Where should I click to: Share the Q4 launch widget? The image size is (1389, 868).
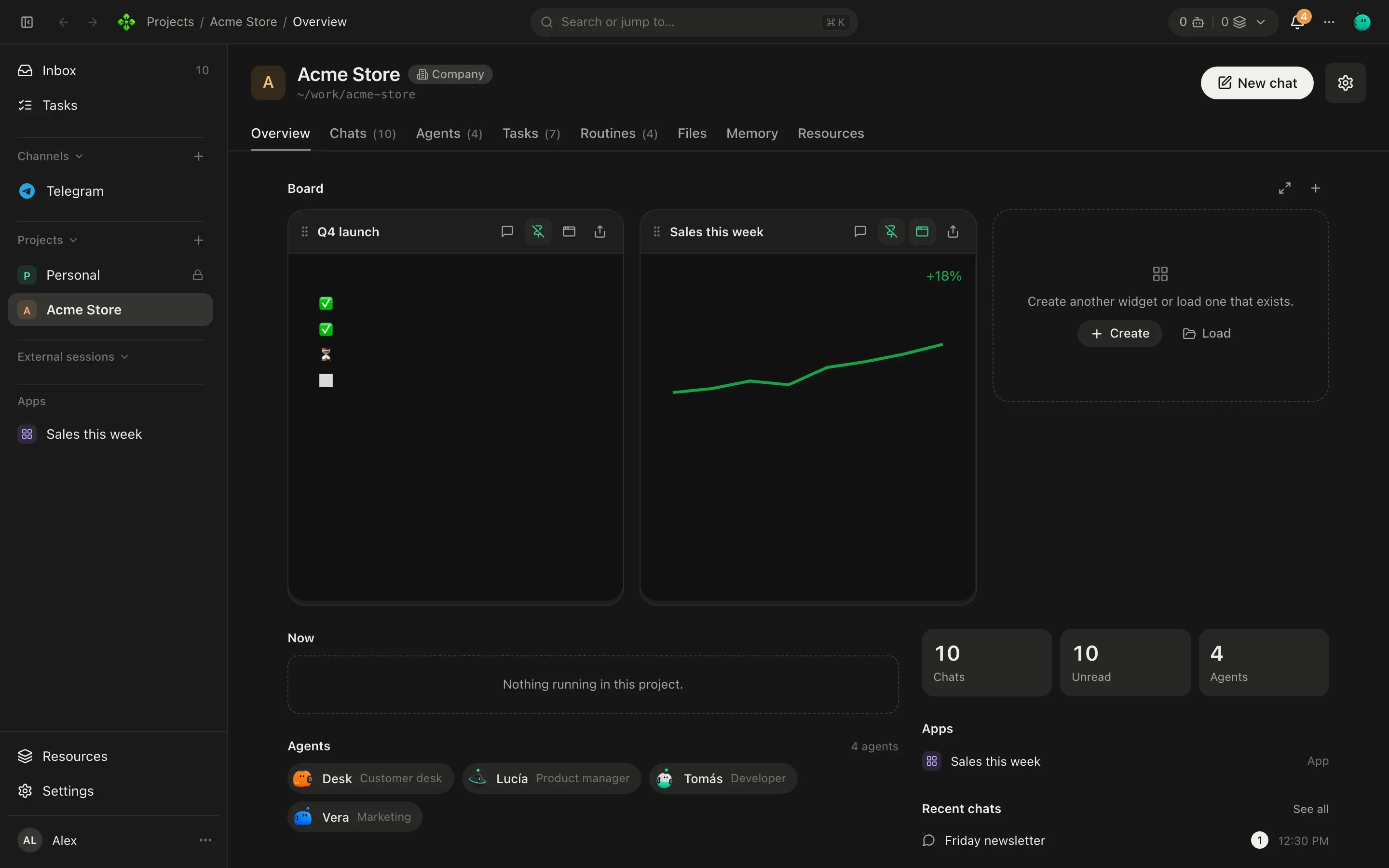(x=600, y=231)
